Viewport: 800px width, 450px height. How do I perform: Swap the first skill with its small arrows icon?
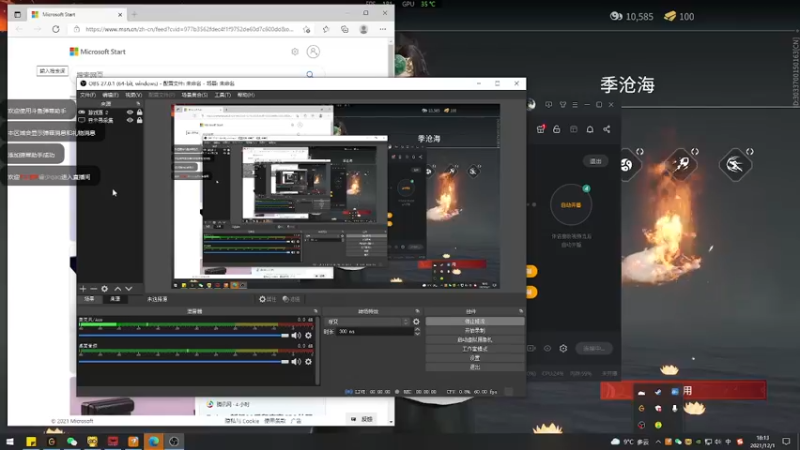click(x=640, y=152)
